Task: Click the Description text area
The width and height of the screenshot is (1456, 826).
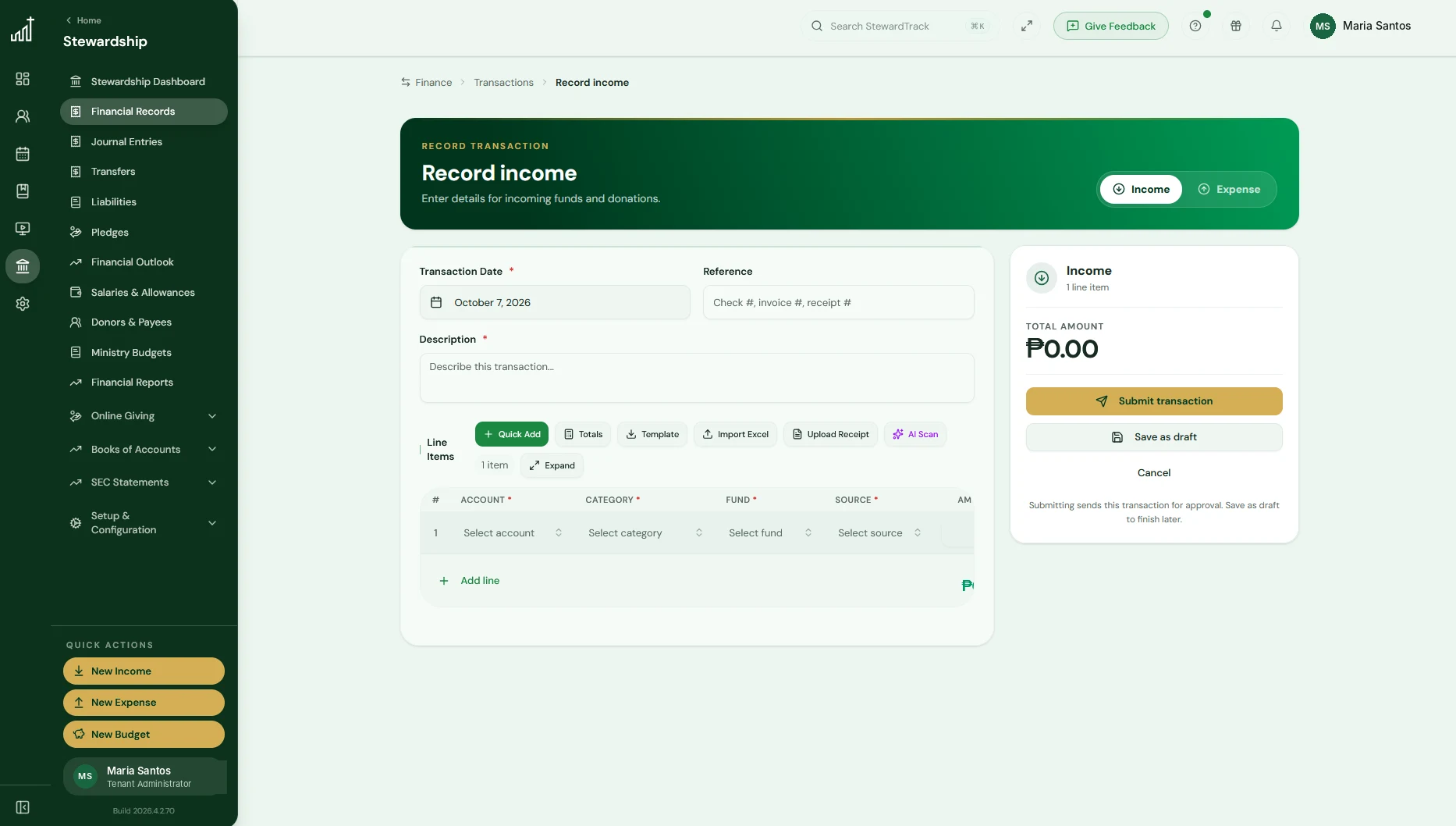Action: [697, 378]
